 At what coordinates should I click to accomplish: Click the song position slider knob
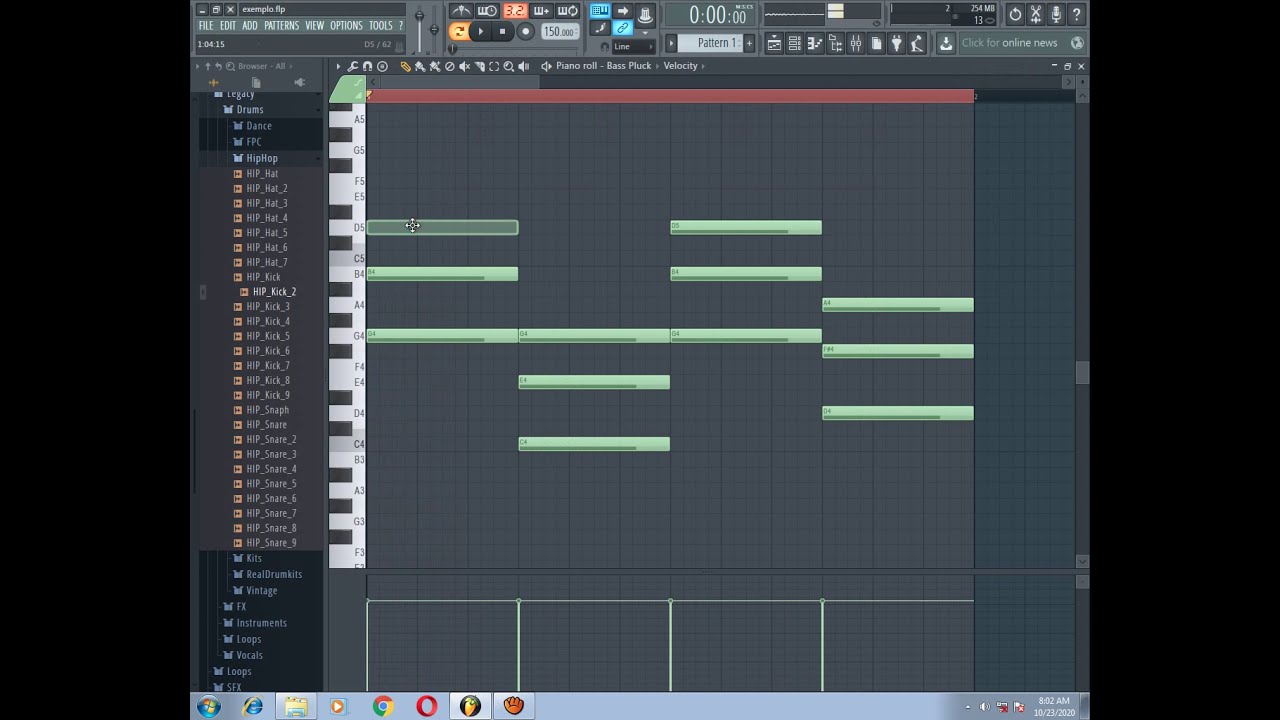click(452, 48)
